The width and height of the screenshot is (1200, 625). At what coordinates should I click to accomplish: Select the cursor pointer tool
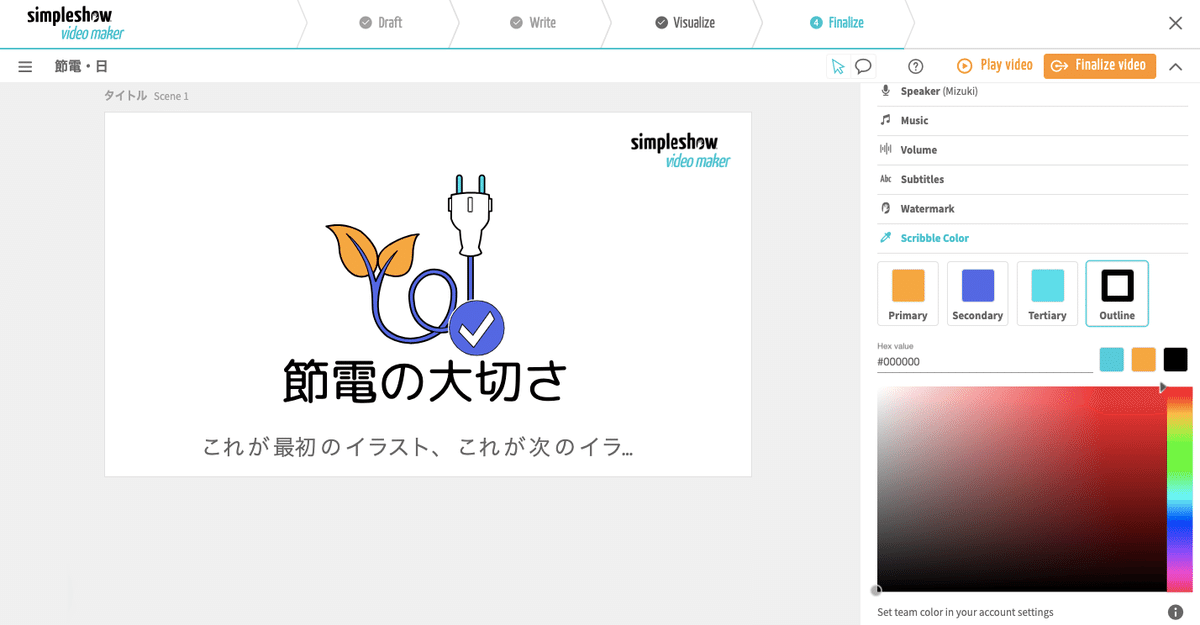pyautogui.click(x=838, y=66)
